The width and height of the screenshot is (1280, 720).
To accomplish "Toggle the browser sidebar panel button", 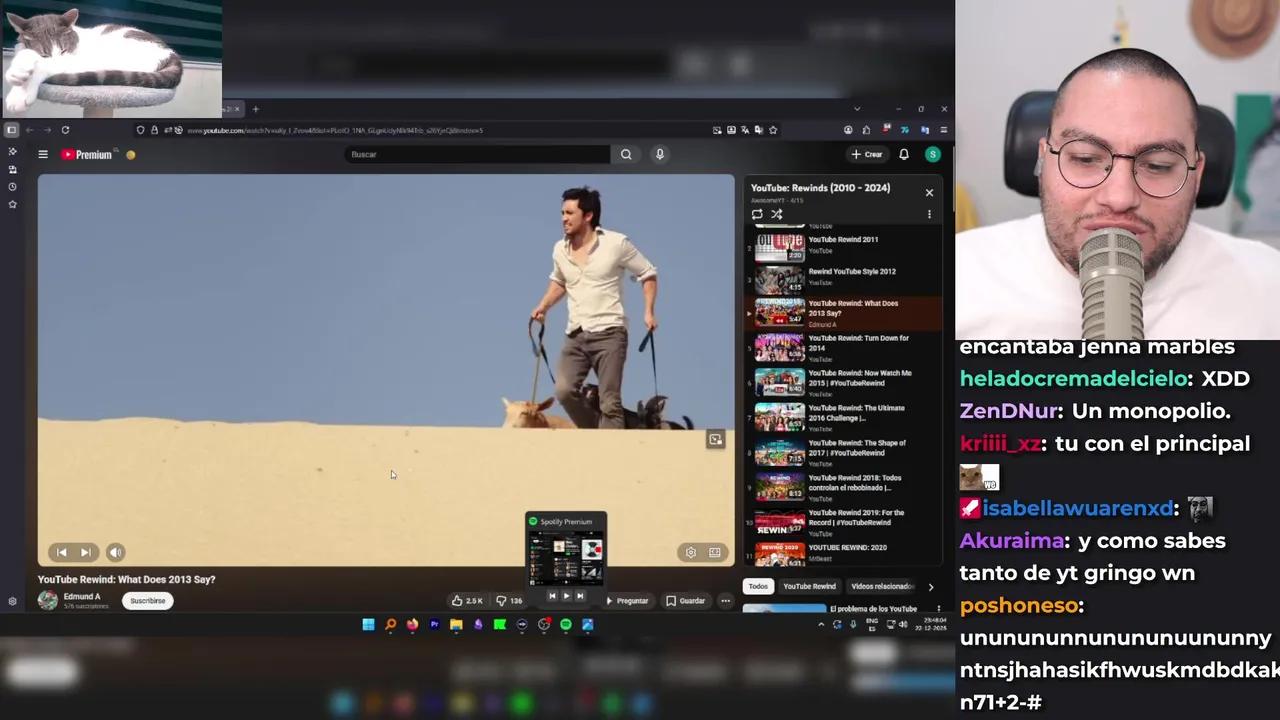I will pos(11,130).
